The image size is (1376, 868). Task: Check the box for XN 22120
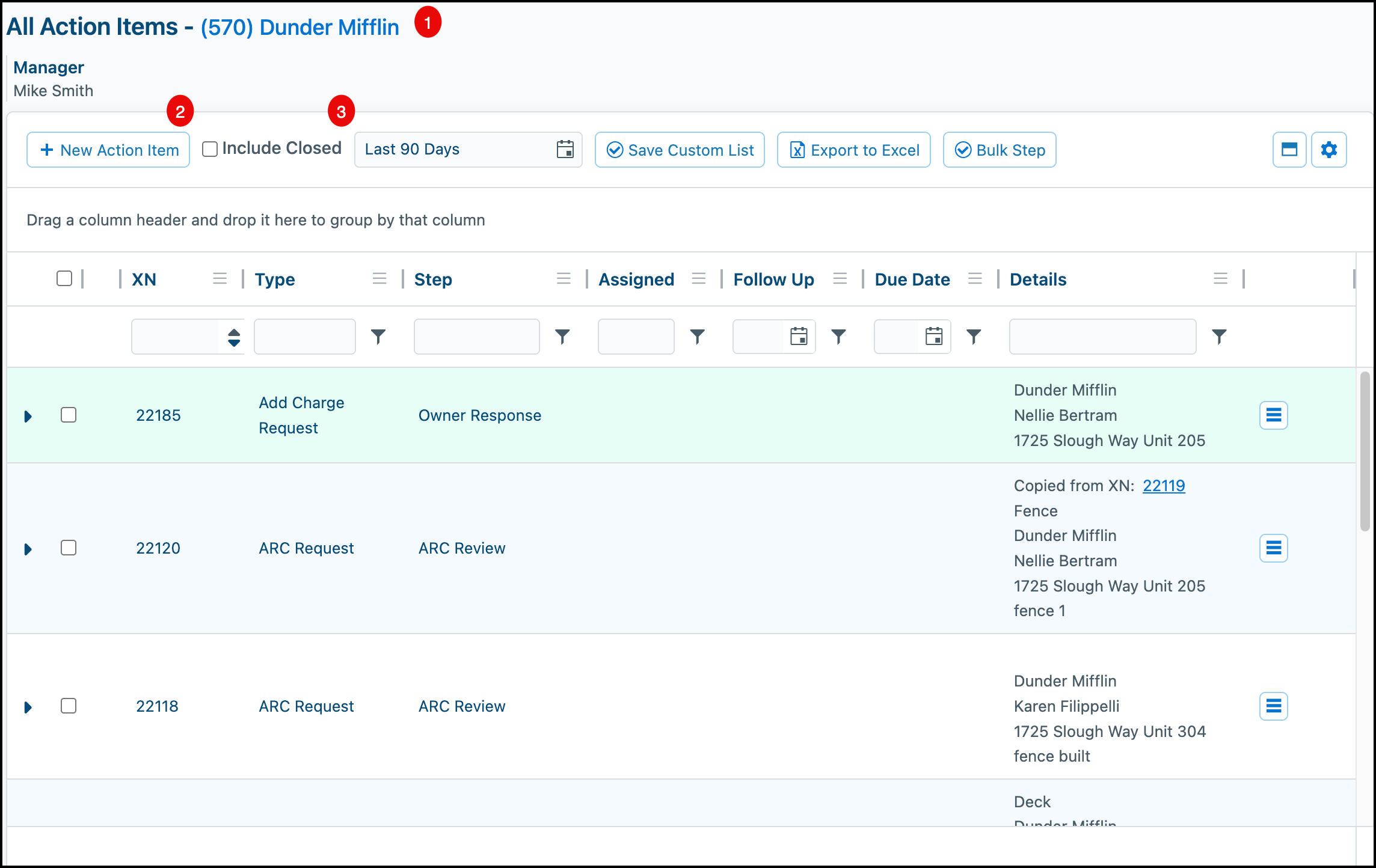69,548
